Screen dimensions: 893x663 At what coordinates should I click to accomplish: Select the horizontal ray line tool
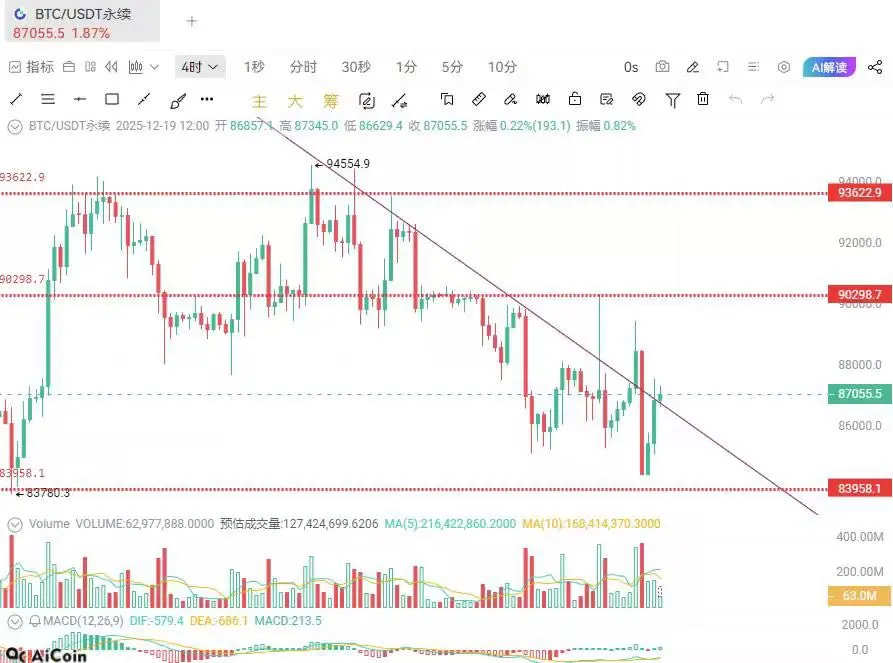[80, 100]
